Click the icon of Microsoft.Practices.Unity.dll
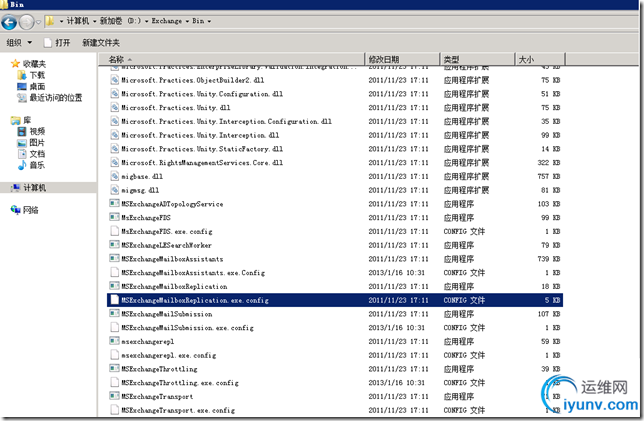 (115, 108)
